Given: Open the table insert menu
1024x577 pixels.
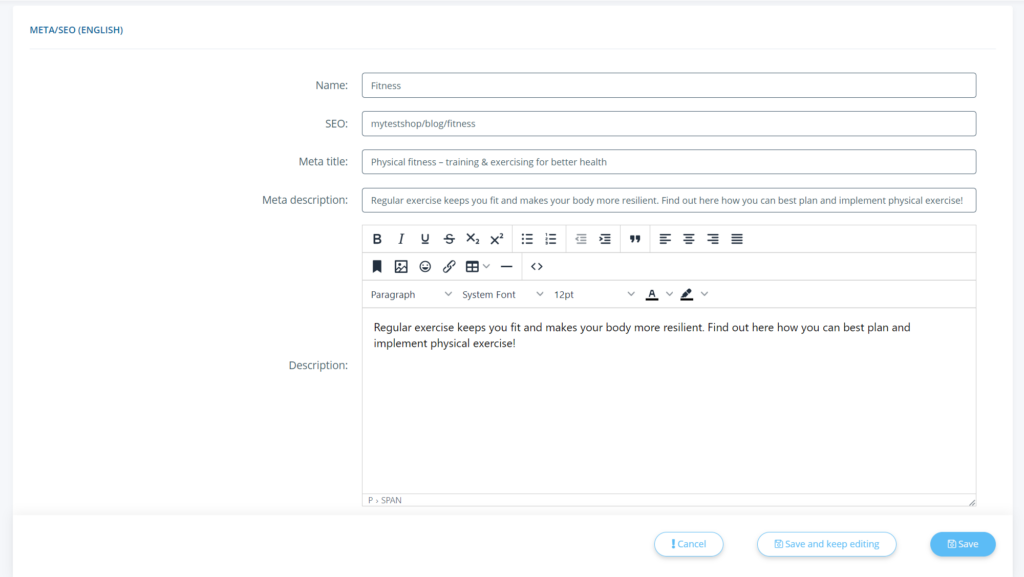Looking at the screenshot, I should point(477,267).
